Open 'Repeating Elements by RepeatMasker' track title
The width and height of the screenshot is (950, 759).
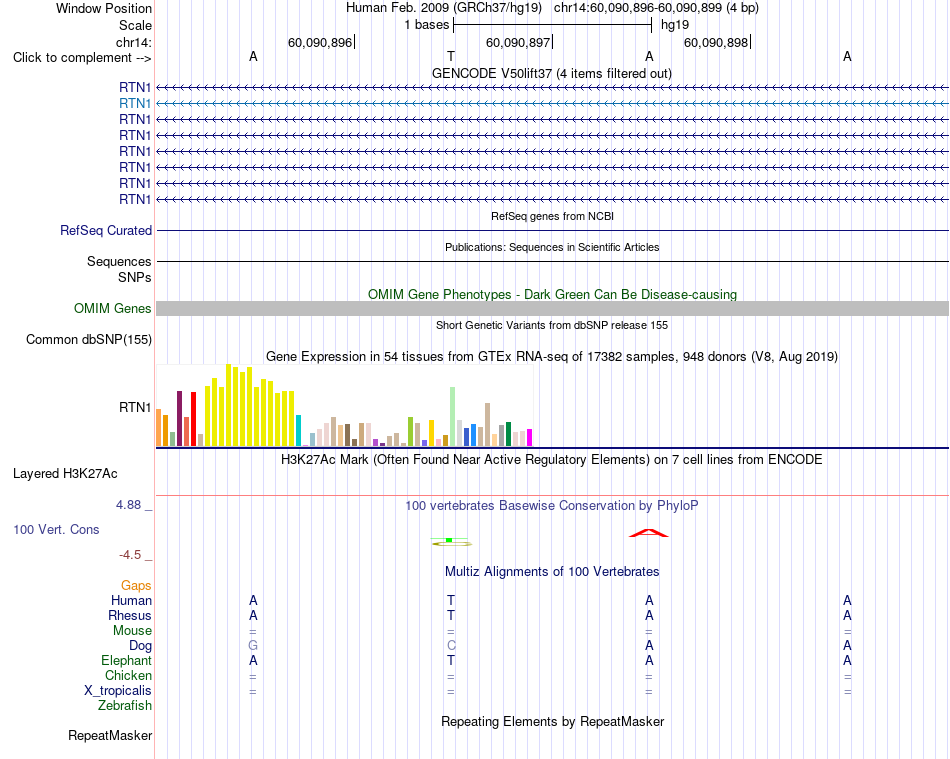point(552,722)
